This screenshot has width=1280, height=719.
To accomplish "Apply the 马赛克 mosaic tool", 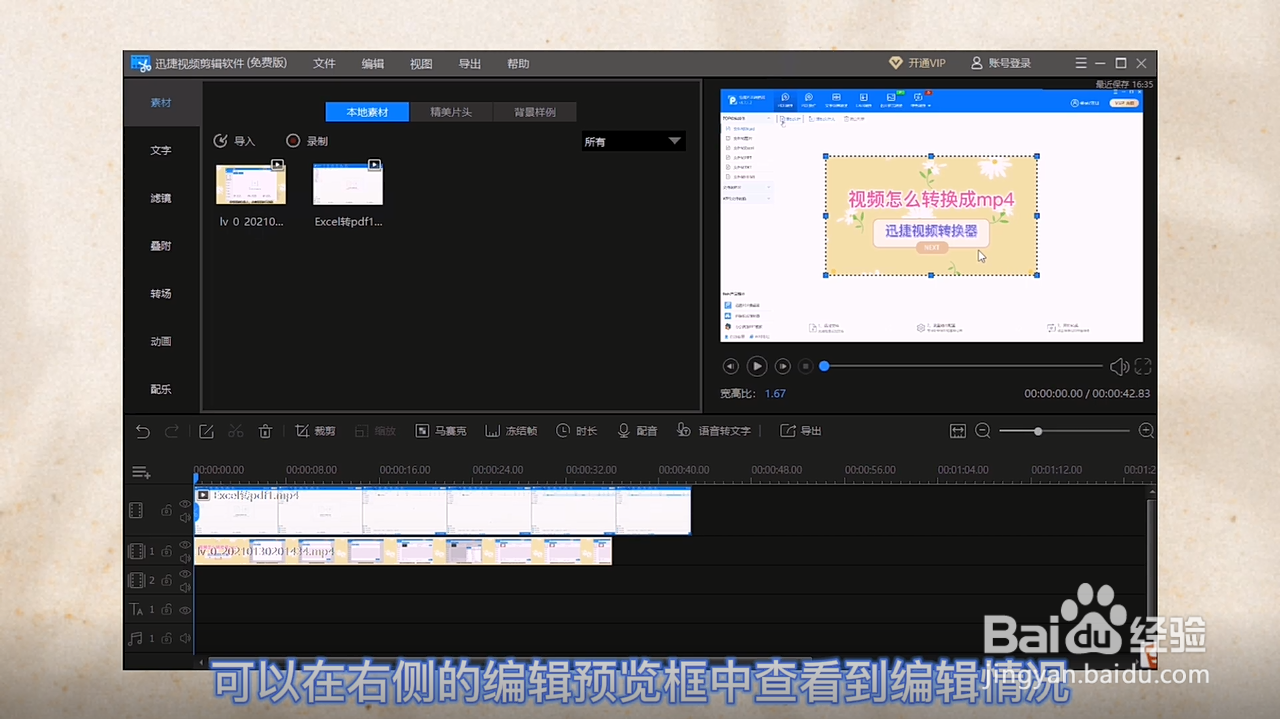I will pyautogui.click(x=440, y=431).
